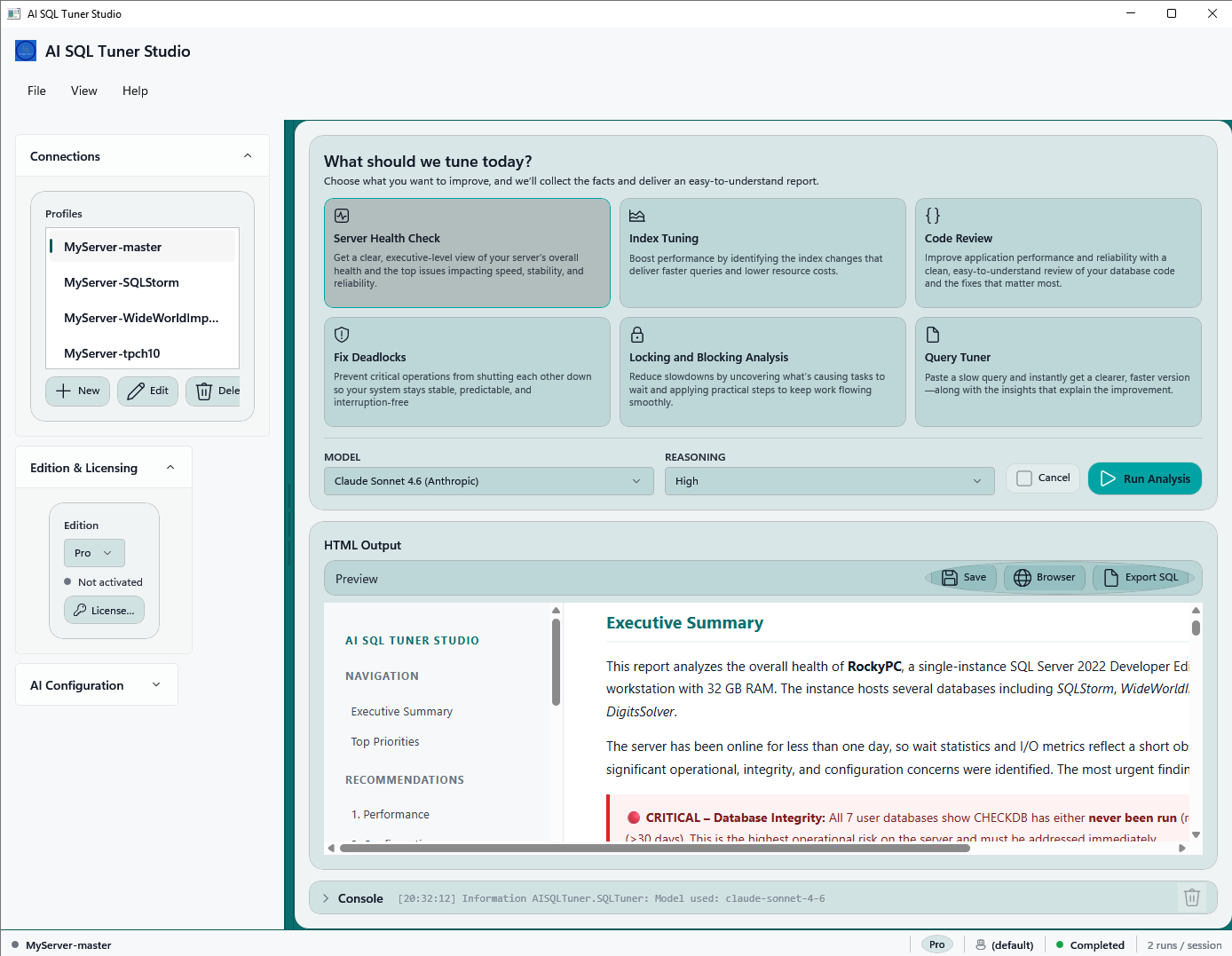Click the Not activated status dot
Viewport: 1232px width, 956px height.
(x=67, y=581)
